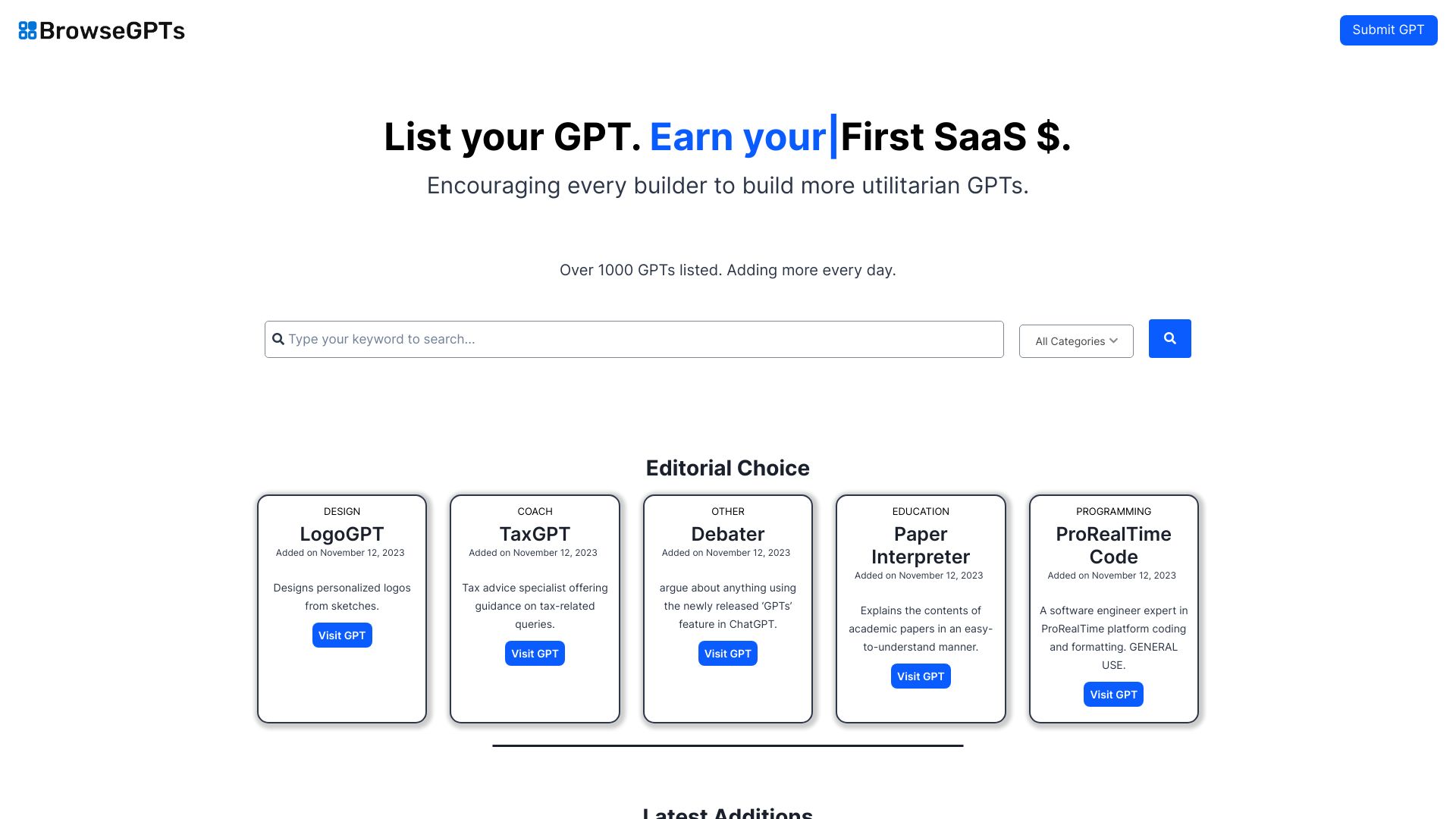Open Debater via its Visit GPT button
The width and height of the screenshot is (1456, 819).
(727, 654)
